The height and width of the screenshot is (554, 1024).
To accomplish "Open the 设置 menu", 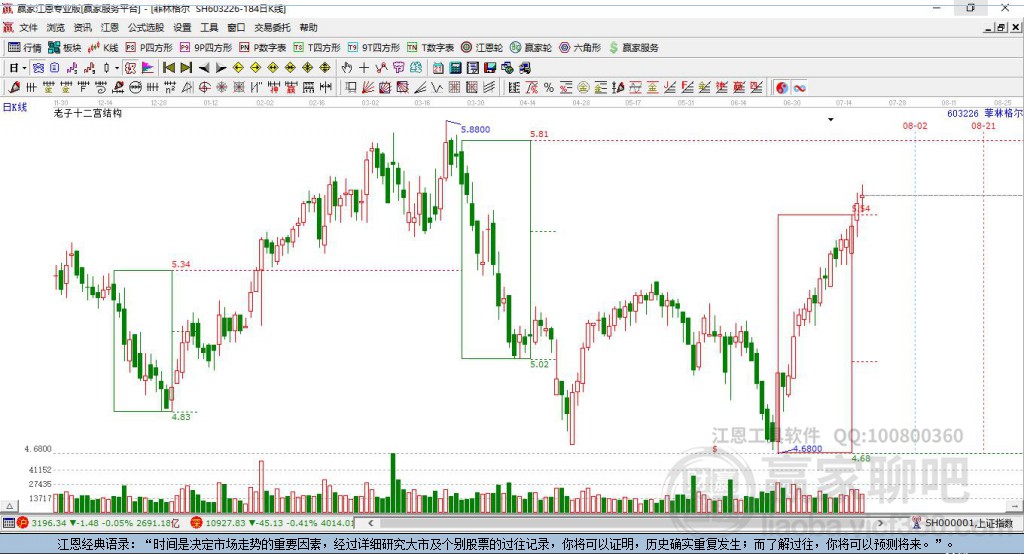I will pyautogui.click(x=182, y=27).
